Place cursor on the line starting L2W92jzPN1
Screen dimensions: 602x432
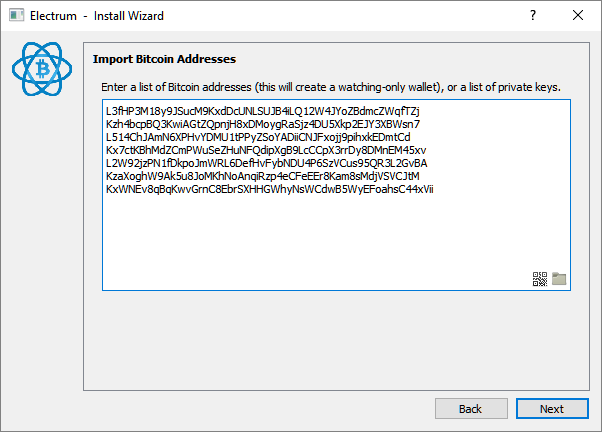266,164
